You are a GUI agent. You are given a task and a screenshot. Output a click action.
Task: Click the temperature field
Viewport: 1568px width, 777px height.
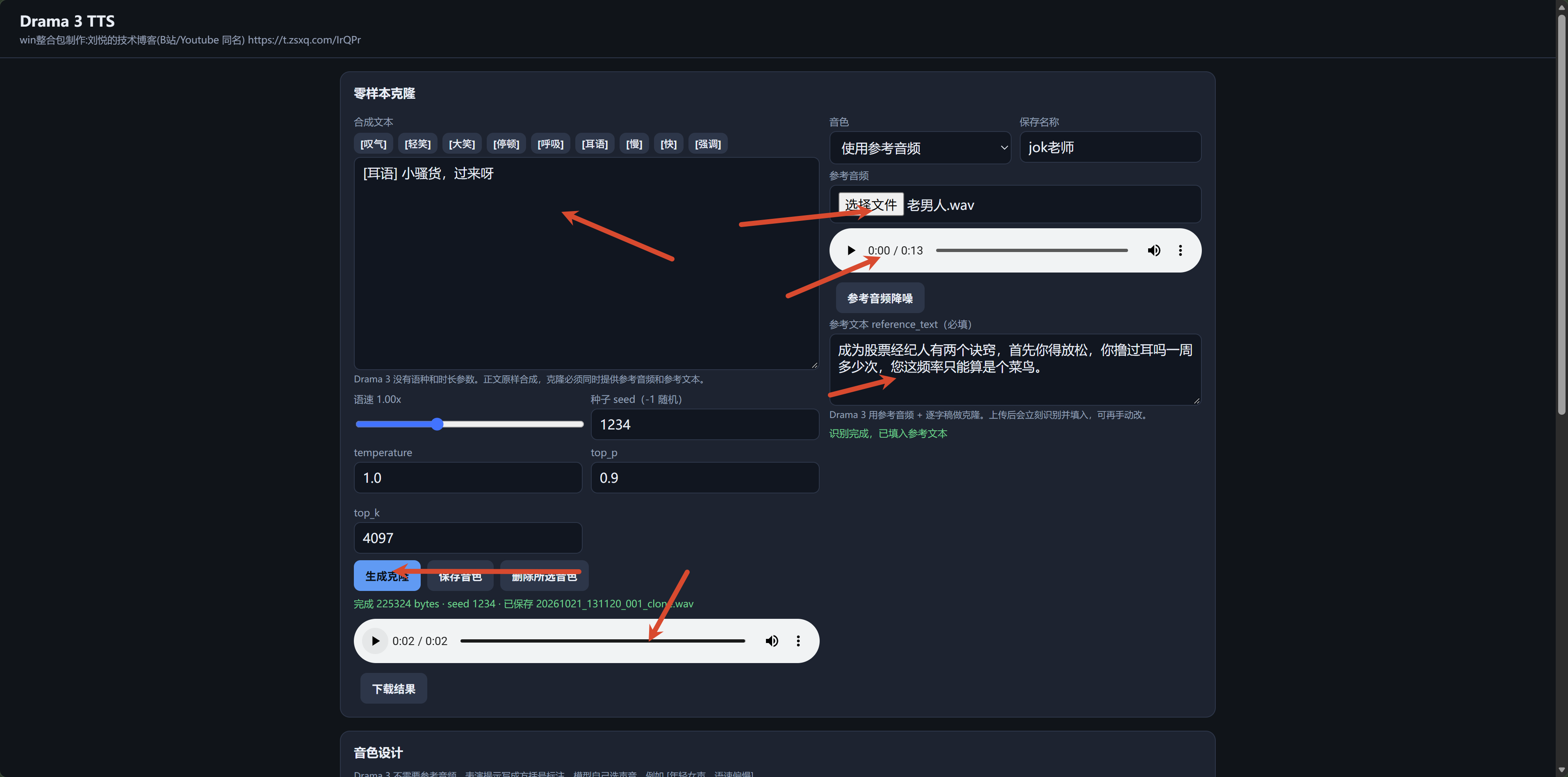[x=468, y=478]
